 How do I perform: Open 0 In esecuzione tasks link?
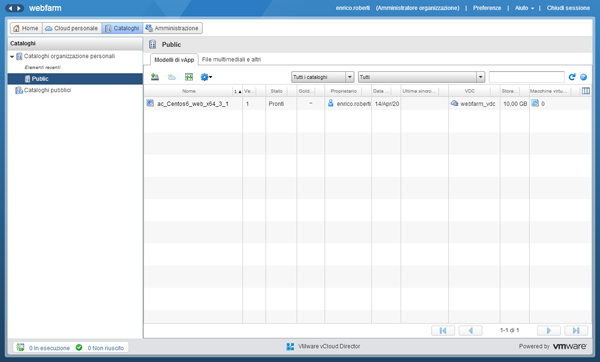pyautogui.click(x=49, y=348)
